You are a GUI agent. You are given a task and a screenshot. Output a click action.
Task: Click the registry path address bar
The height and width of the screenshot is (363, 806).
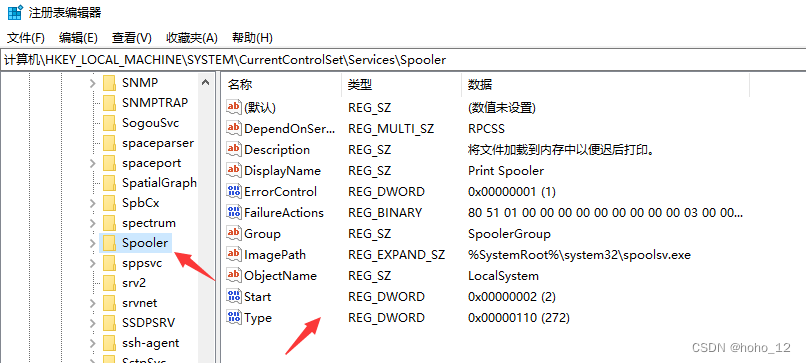coord(403,60)
